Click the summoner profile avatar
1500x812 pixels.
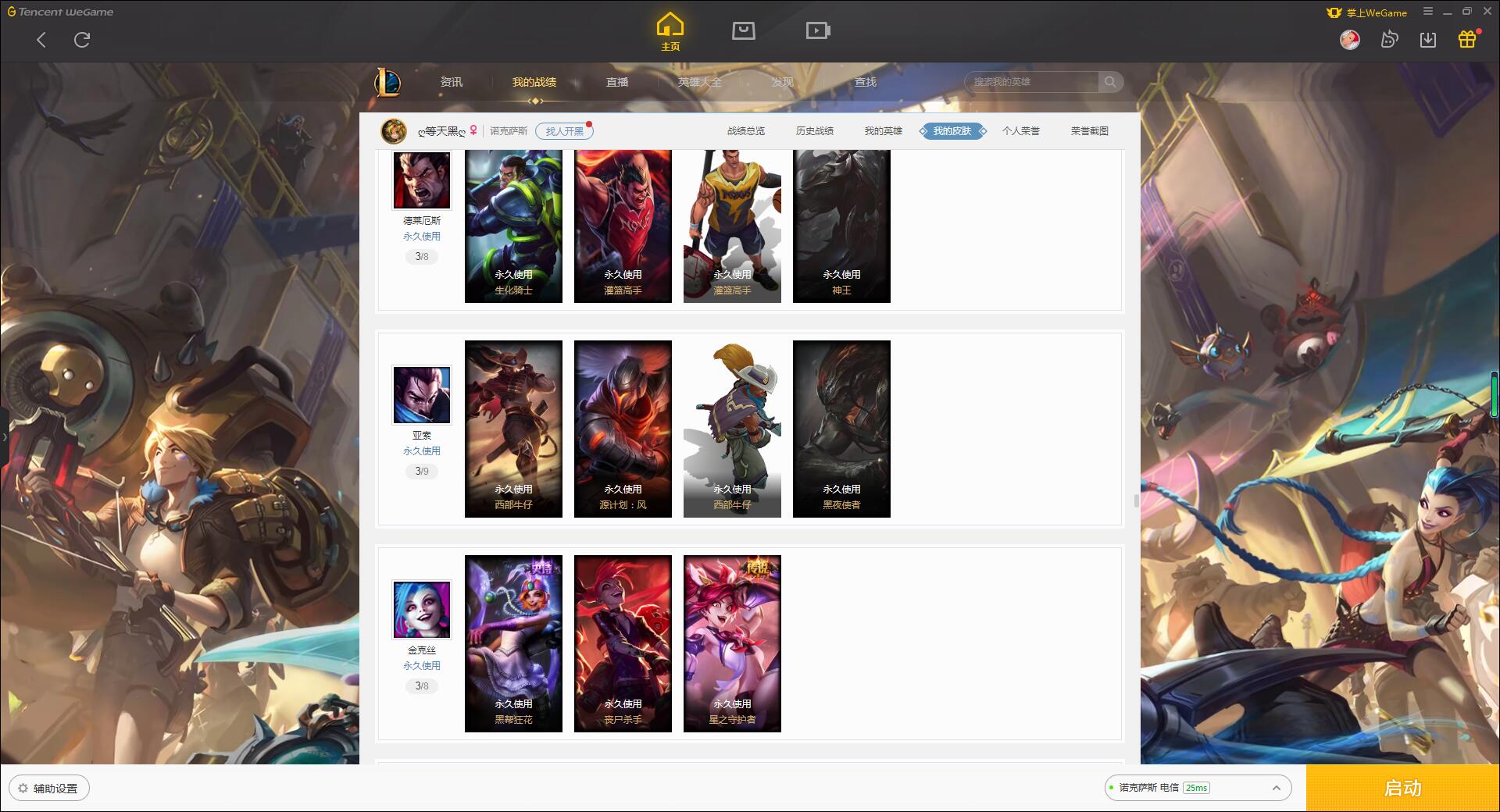pyautogui.click(x=394, y=131)
